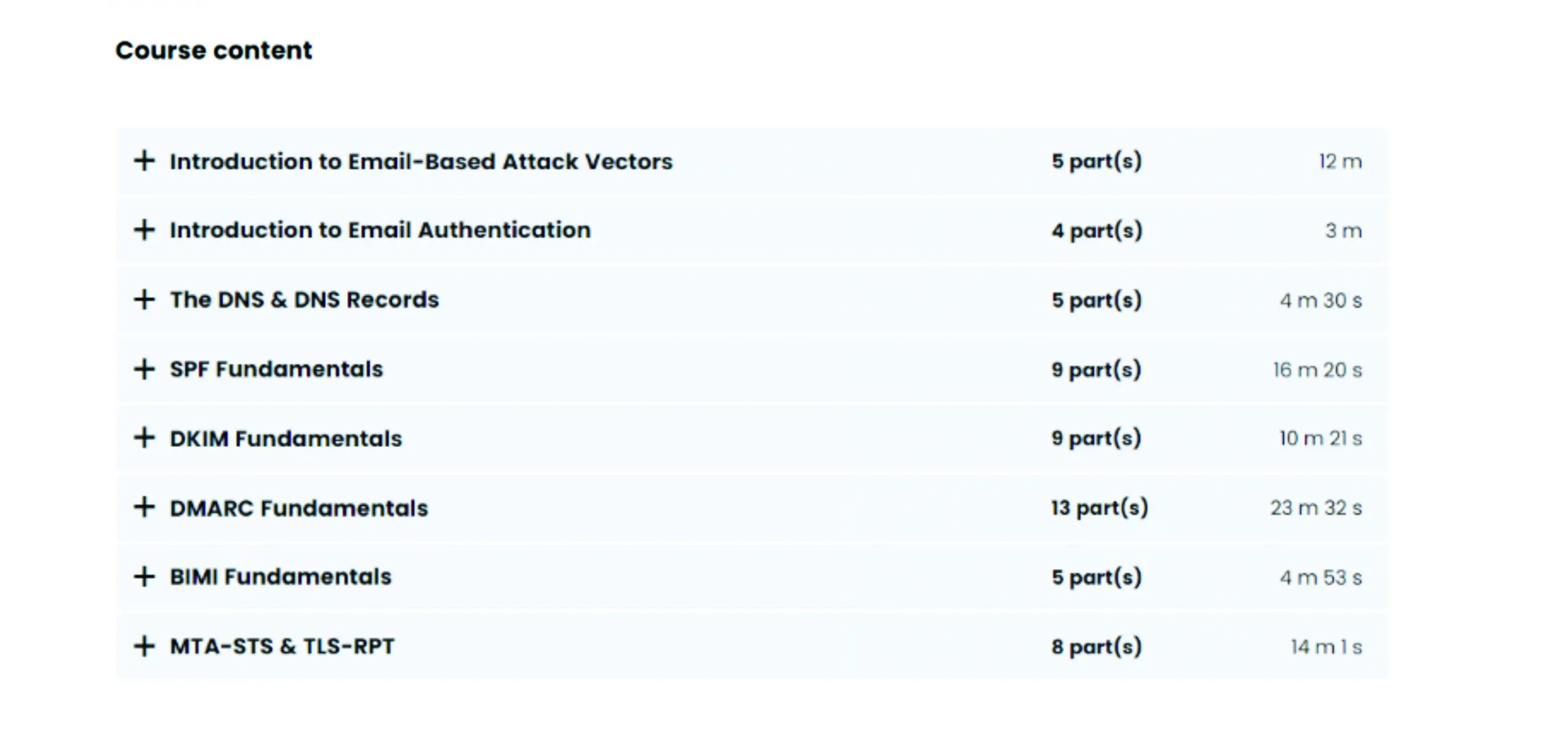Click plus icon beside Introduction to Email Authentication
This screenshot has width=1568, height=729.
click(144, 230)
